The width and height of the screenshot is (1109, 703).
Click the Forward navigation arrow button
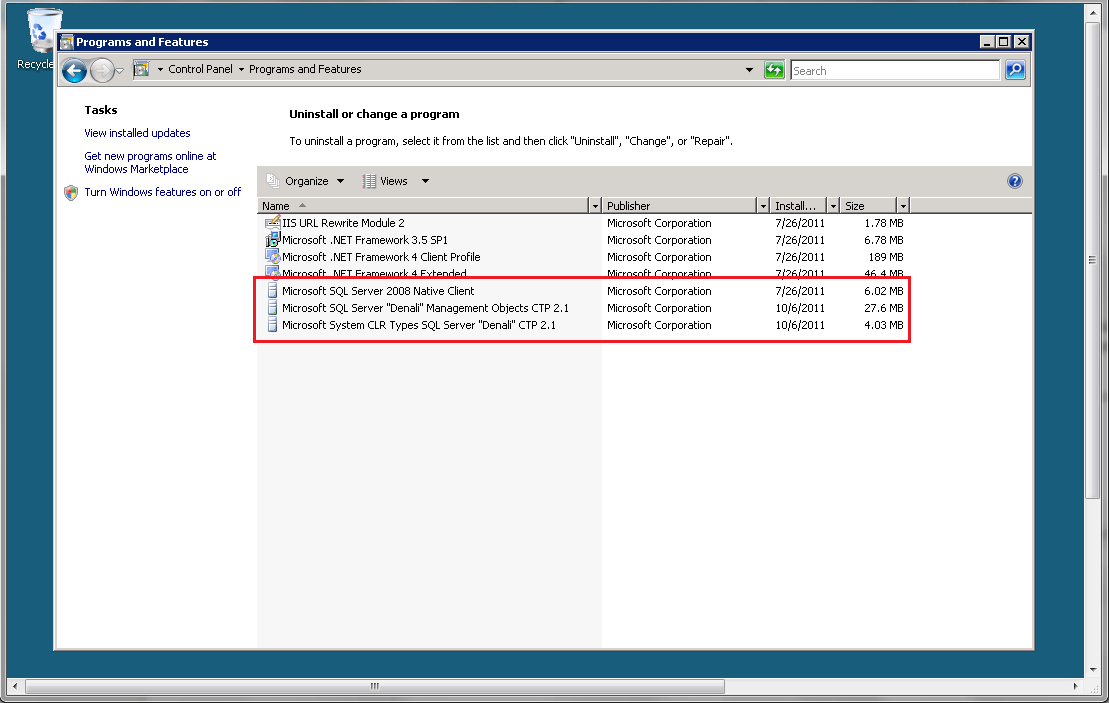102,70
